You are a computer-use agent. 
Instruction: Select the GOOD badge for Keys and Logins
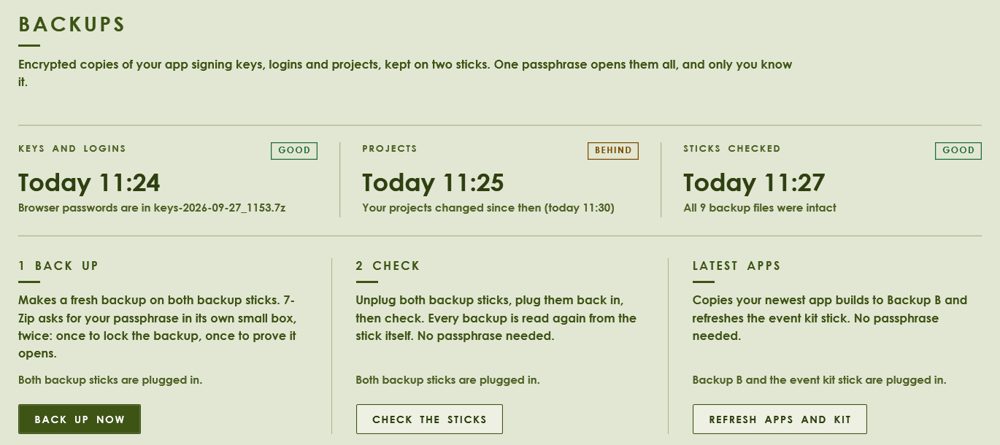(294, 150)
